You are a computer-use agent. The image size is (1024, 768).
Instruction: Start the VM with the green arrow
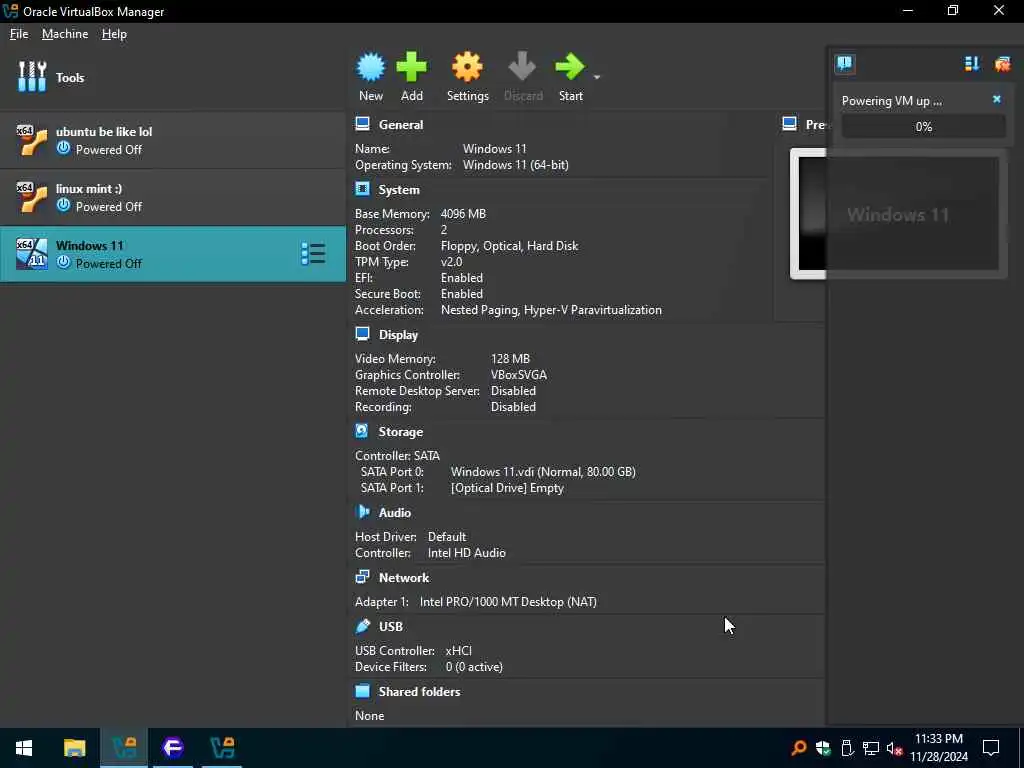569,67
